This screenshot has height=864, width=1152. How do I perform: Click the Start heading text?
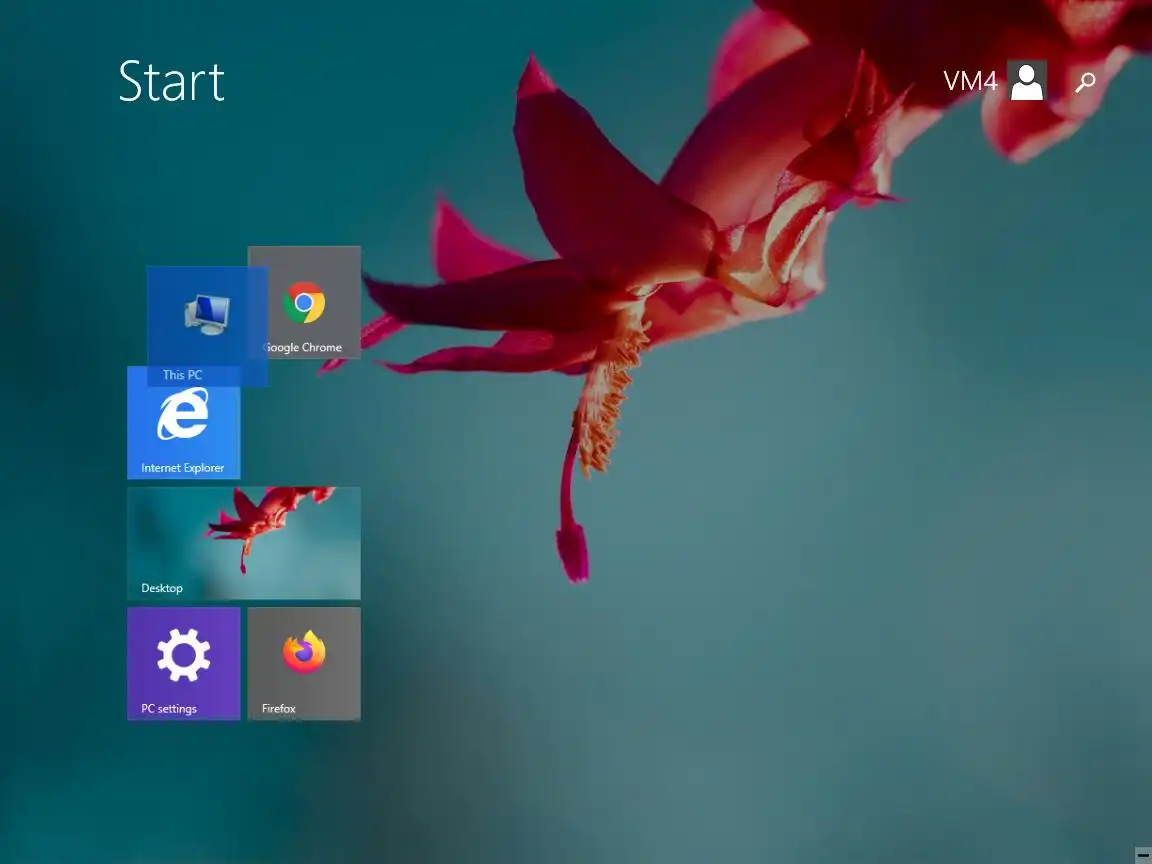click(x=171, y=81)
